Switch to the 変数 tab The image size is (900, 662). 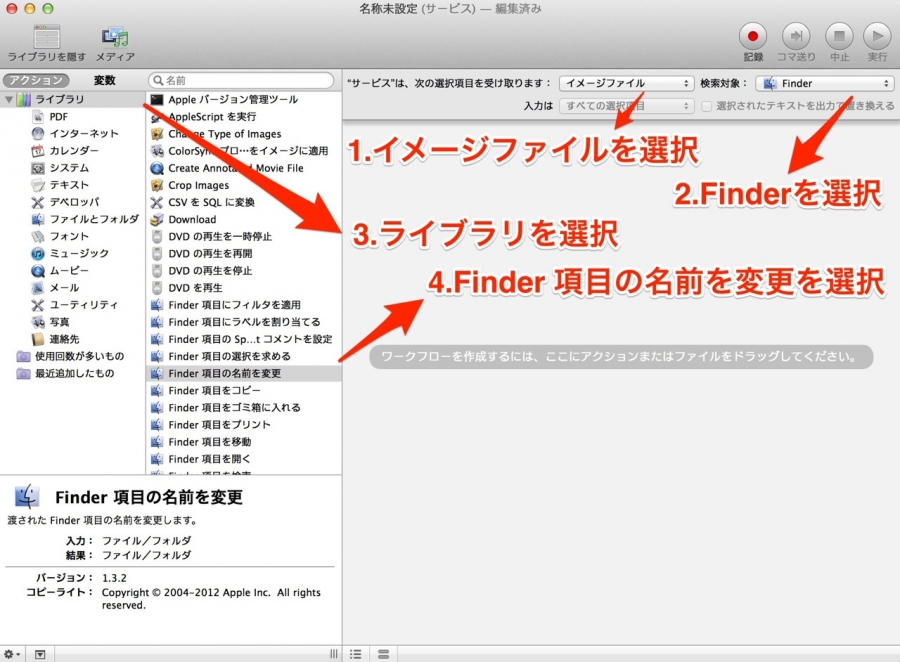point(104,80)
